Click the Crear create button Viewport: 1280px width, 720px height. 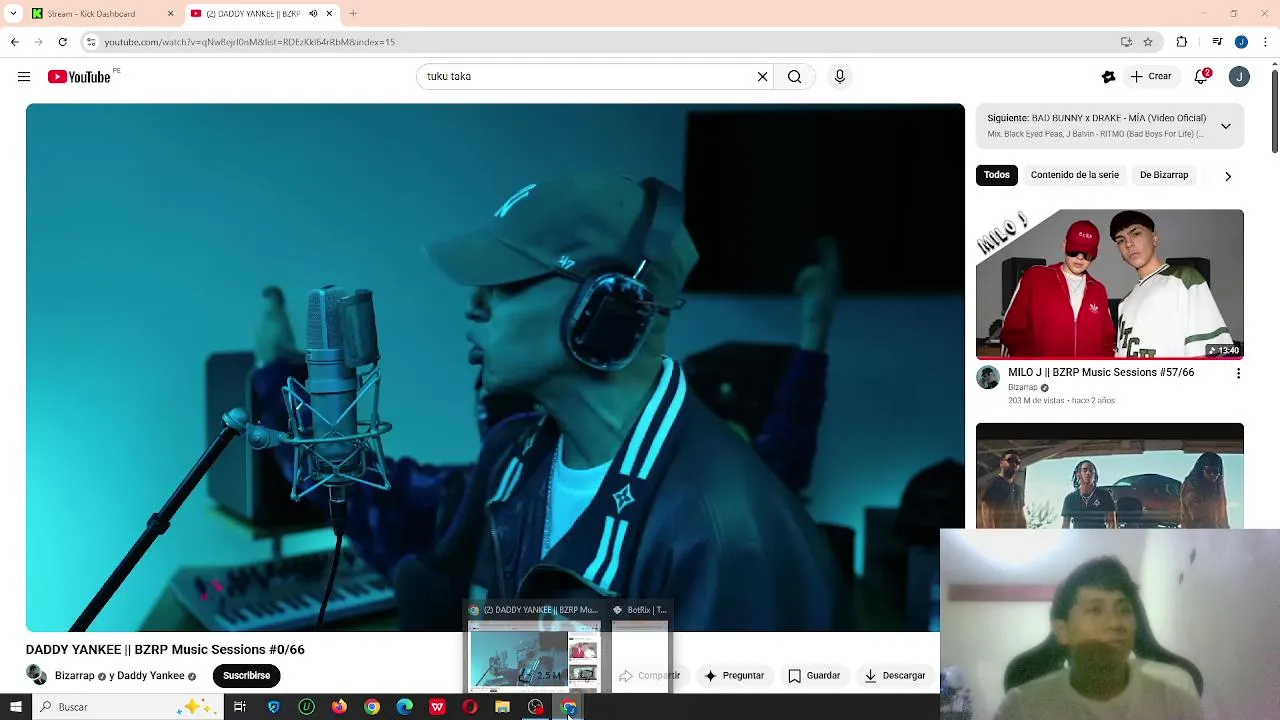click(1151, 77)
